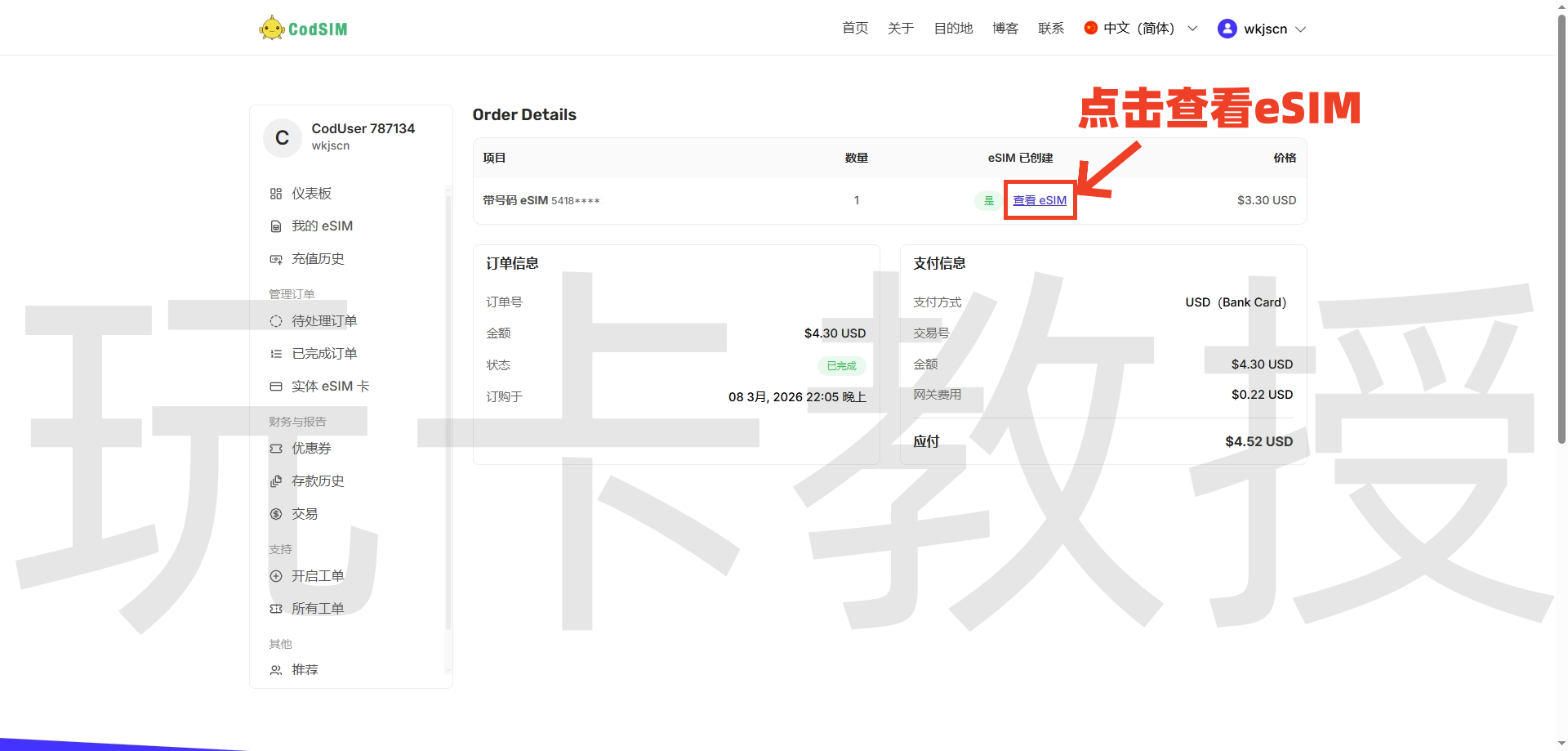
Task: Click the 充值历史 recharge history icon
Action: (276, 259)
